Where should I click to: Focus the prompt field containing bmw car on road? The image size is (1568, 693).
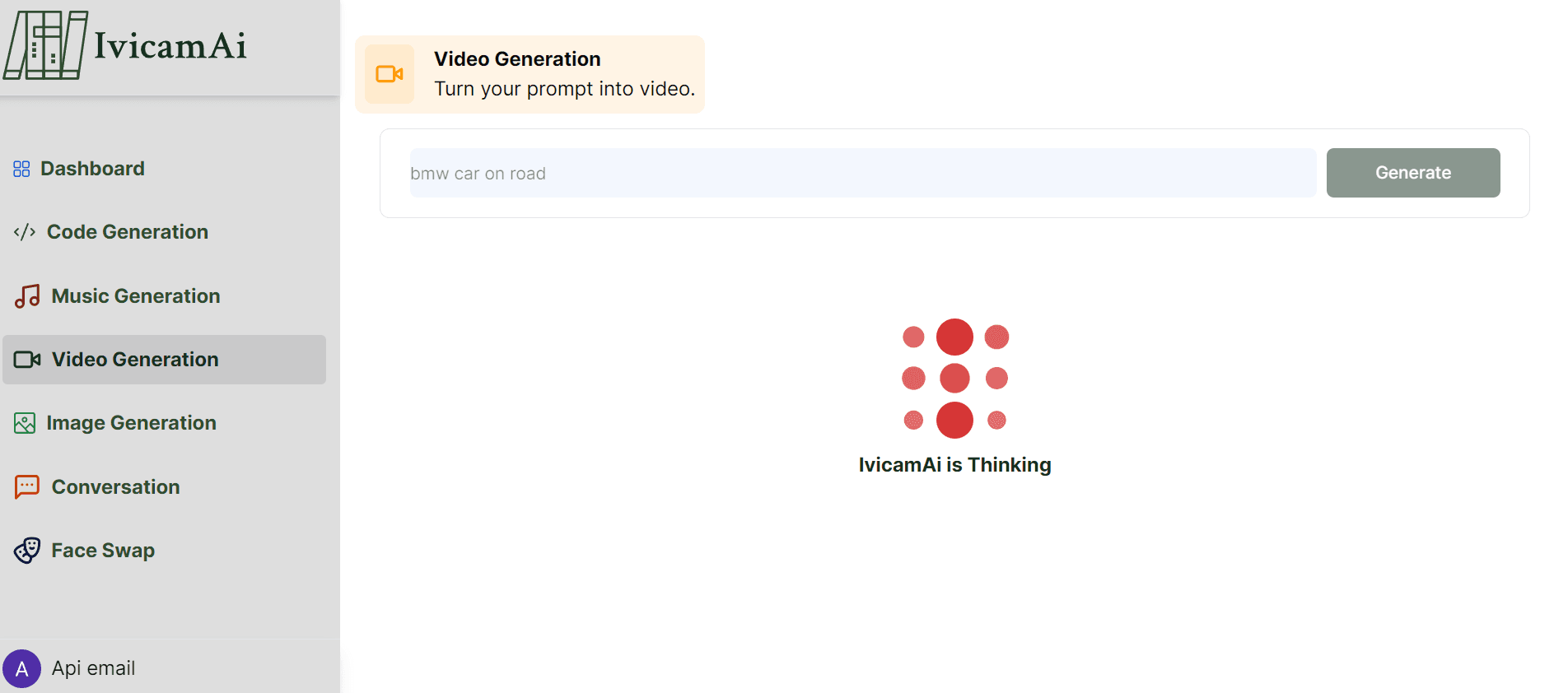pyautogui.click(x=863, y=173)
